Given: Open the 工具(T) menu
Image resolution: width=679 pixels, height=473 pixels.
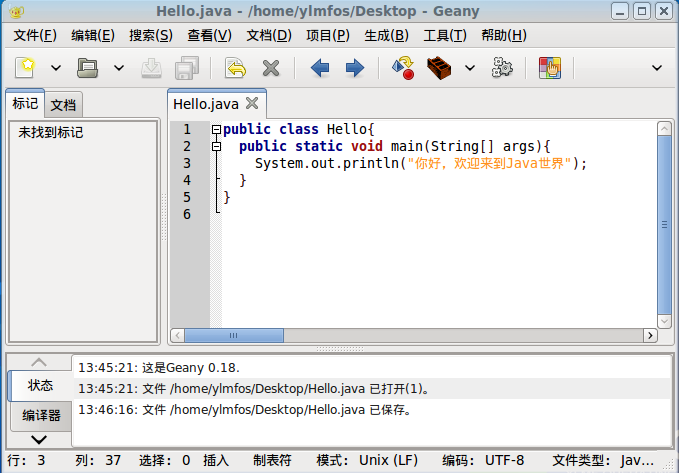Looking at the screenshot, I should click(x=445, y=35).
